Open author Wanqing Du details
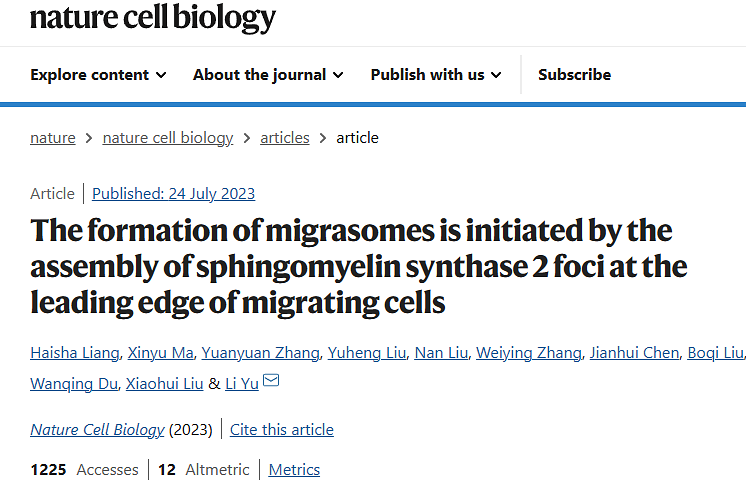This screenshot has width=746, height=488. click(73, 383)
